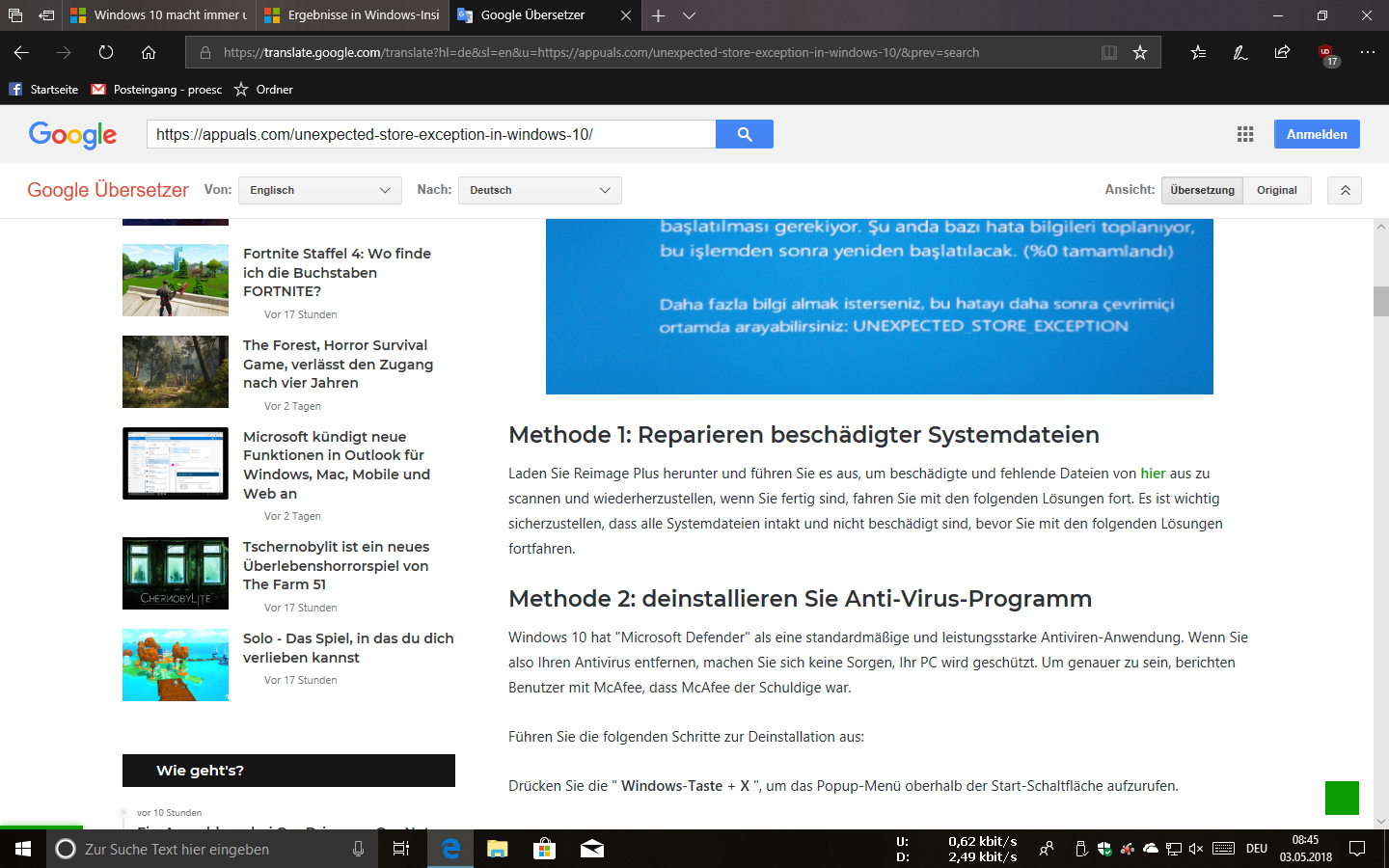This screenshot has width=1389, height=868.
Task: Open Fortnite Staffel 4 article thumbnail
Action: 176,280
